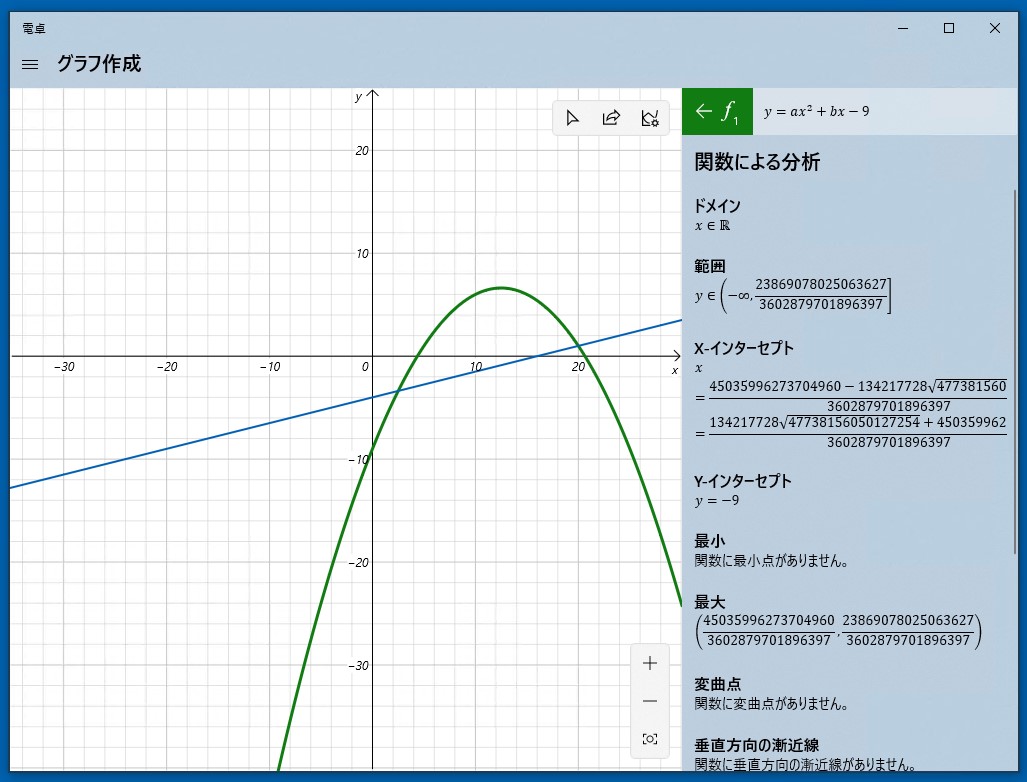Zoom out using the minus icon

tap(649, 700)
